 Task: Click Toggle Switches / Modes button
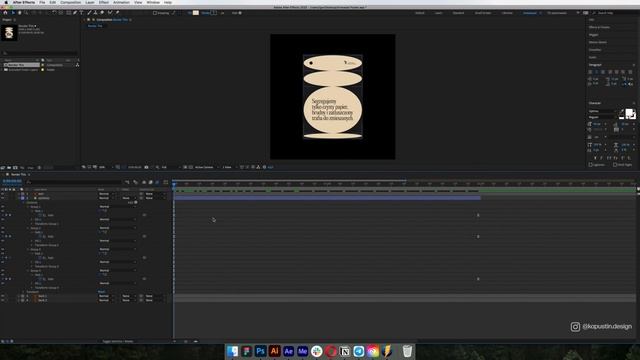coord(118,341)
